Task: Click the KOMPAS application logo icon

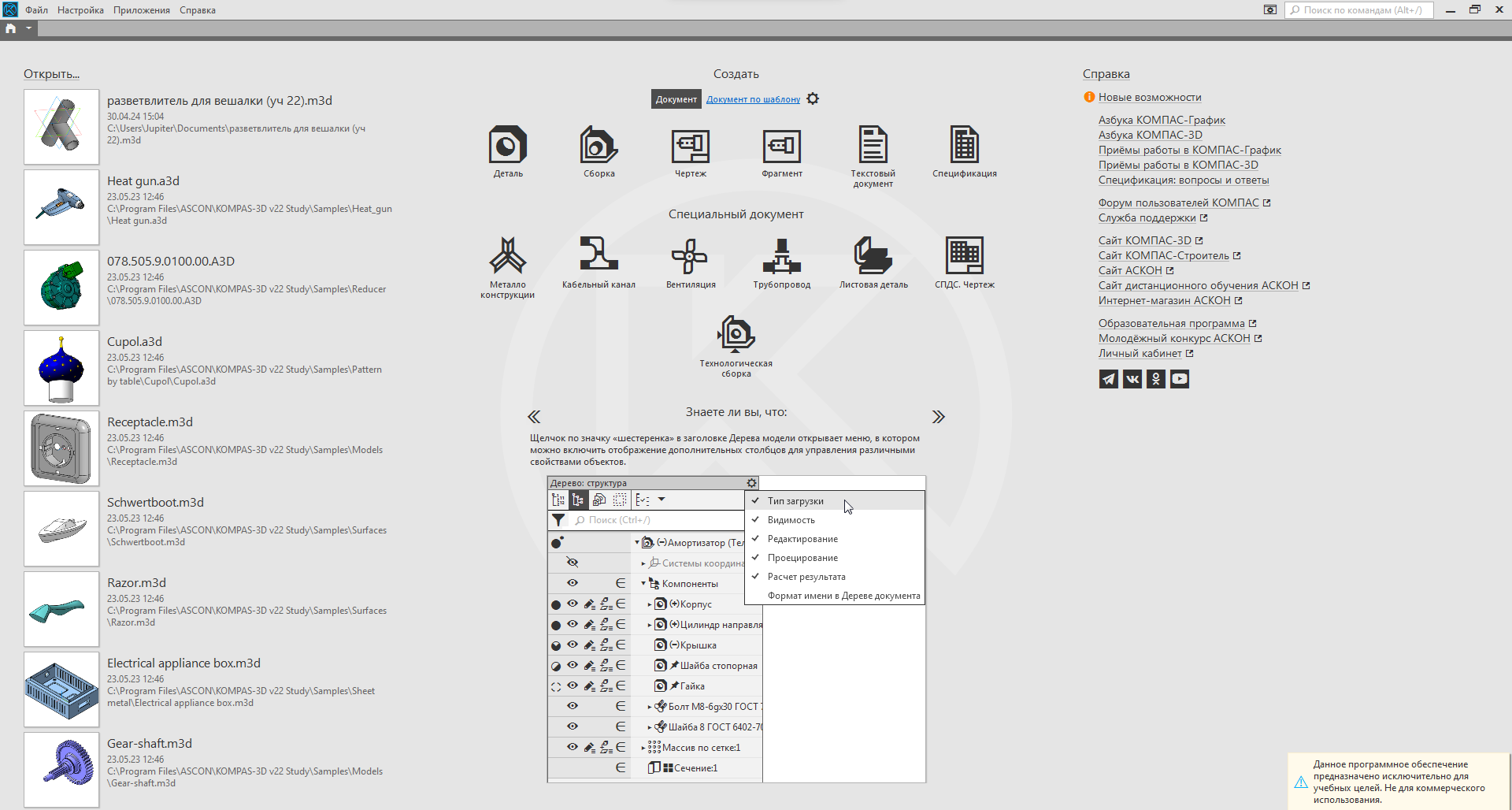Action: pos(10,9)
